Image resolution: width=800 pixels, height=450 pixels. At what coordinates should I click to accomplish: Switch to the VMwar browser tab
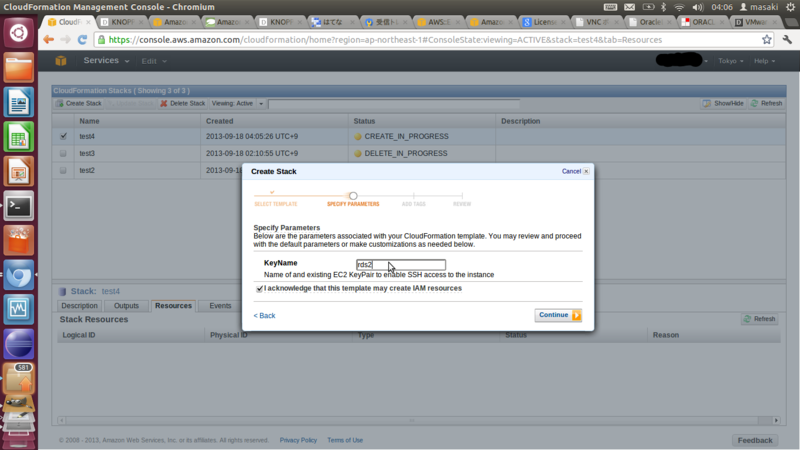(755, 22)
